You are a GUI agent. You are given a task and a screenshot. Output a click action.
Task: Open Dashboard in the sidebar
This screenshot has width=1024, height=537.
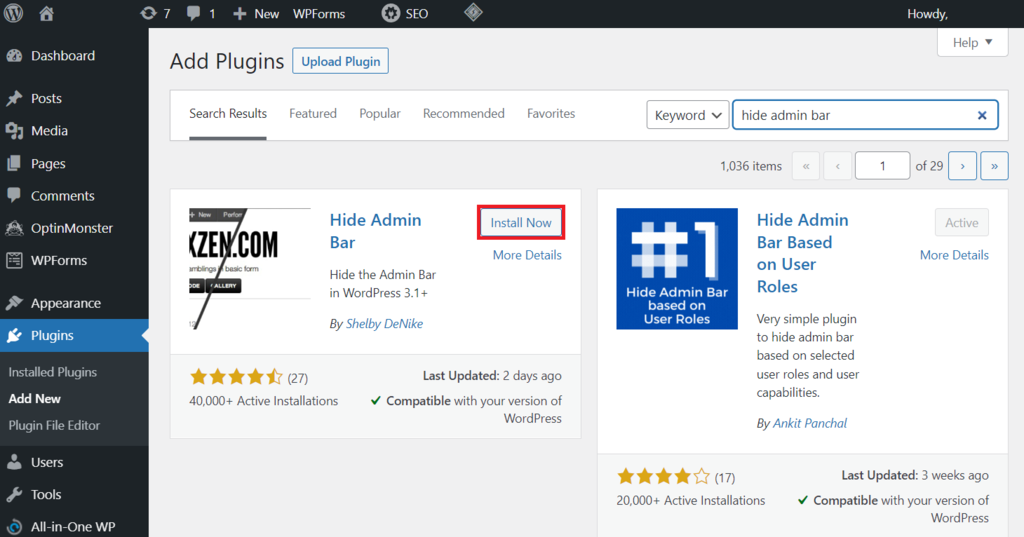[62, 56]
